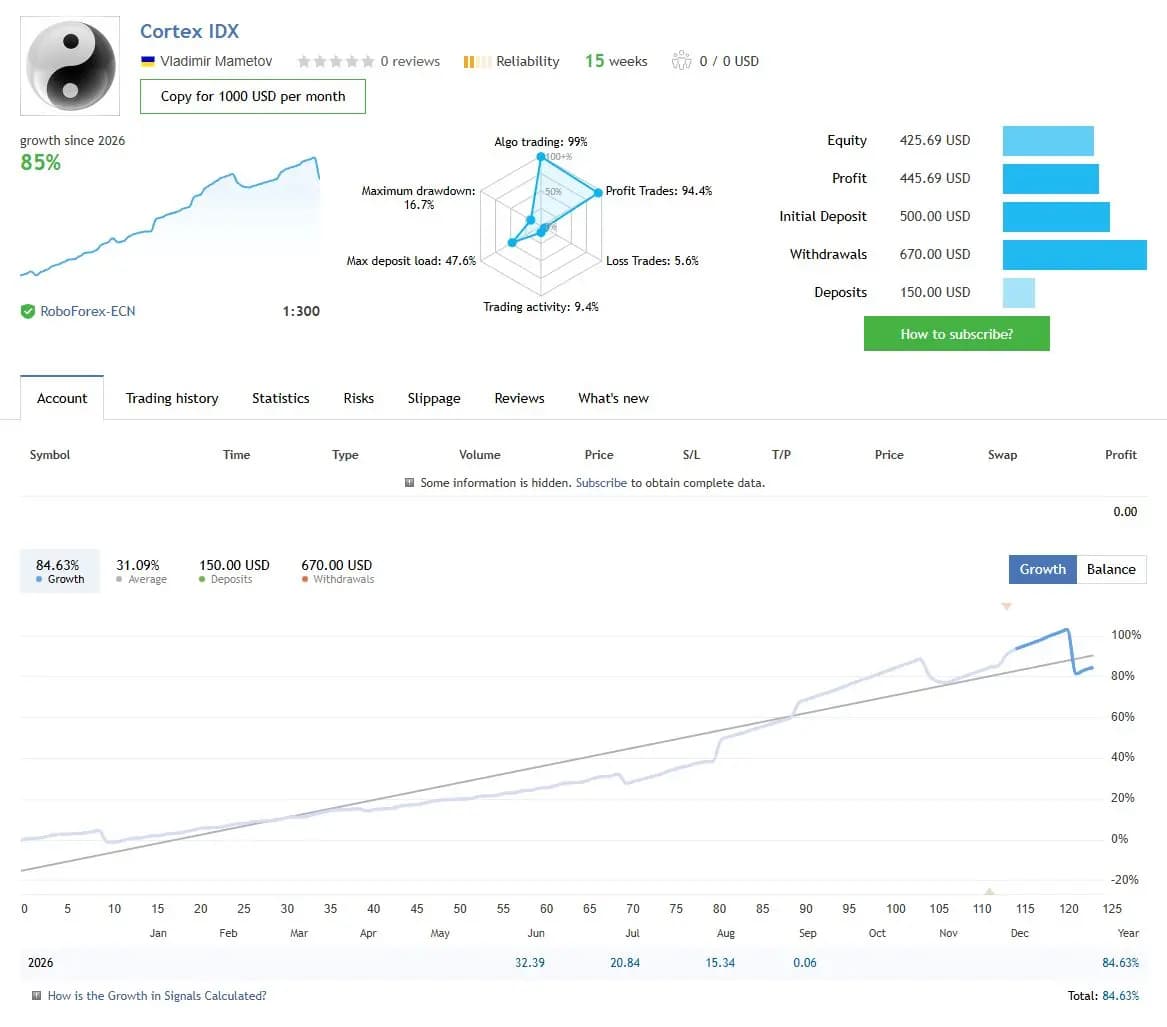Switch the chart to Balance view
The height and width of the screenshot is (1027, 1167).
click(x=1110, y=569)
